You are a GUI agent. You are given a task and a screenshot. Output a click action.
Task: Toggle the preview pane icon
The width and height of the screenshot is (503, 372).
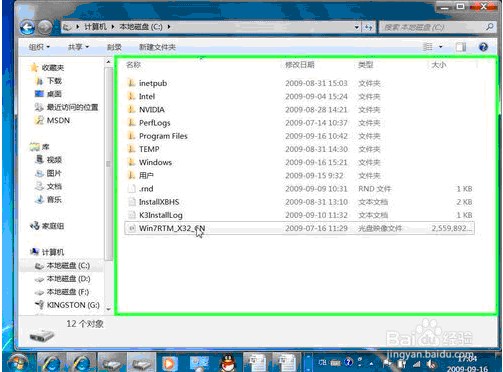pyautogui.click(x=461, y=47)
